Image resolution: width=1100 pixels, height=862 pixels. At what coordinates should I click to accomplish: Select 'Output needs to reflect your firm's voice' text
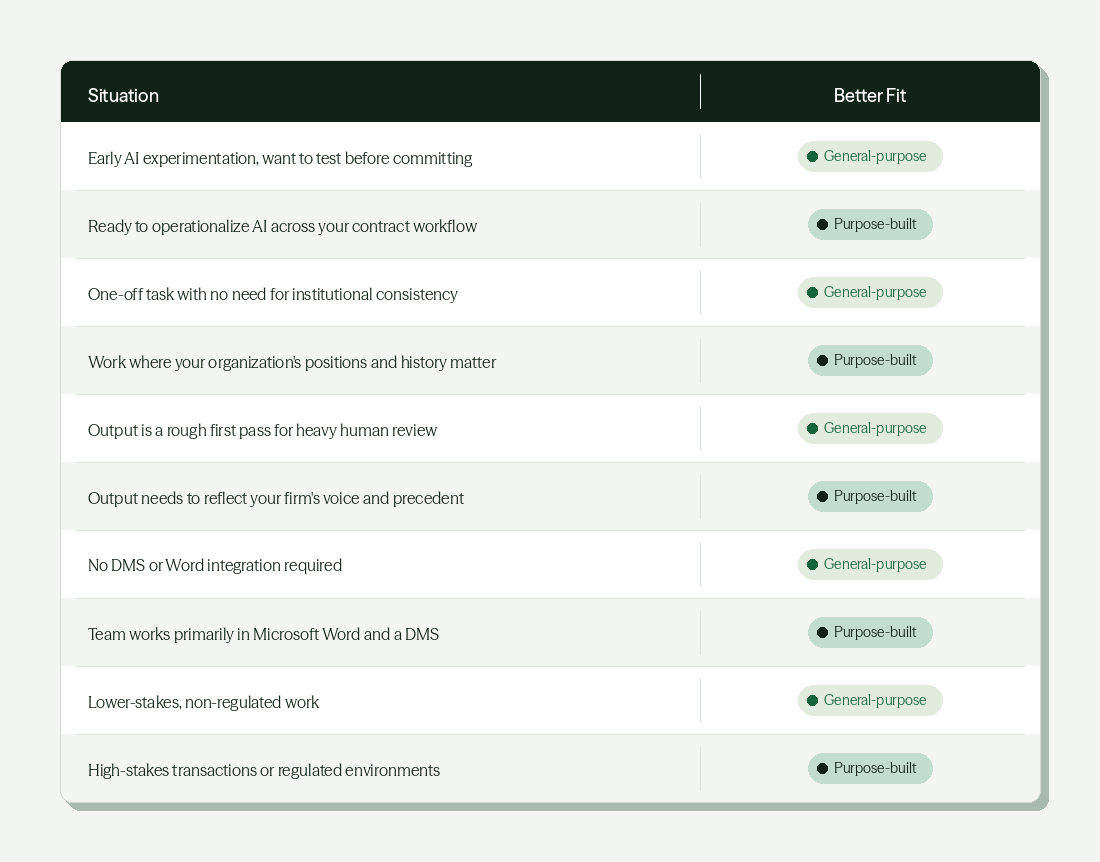coord(276,499)
